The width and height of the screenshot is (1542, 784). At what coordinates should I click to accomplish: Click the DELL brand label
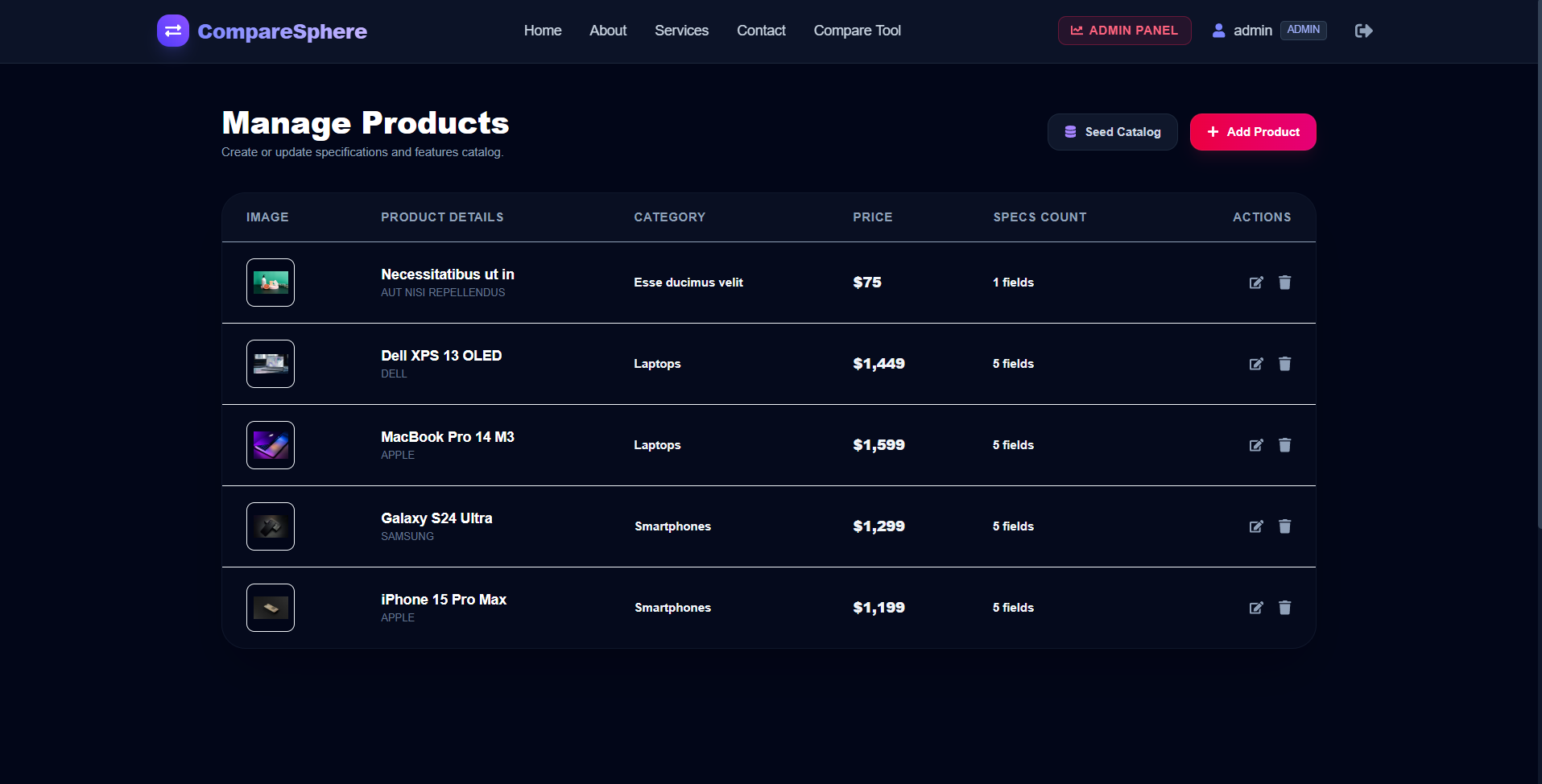pos(394,374)
